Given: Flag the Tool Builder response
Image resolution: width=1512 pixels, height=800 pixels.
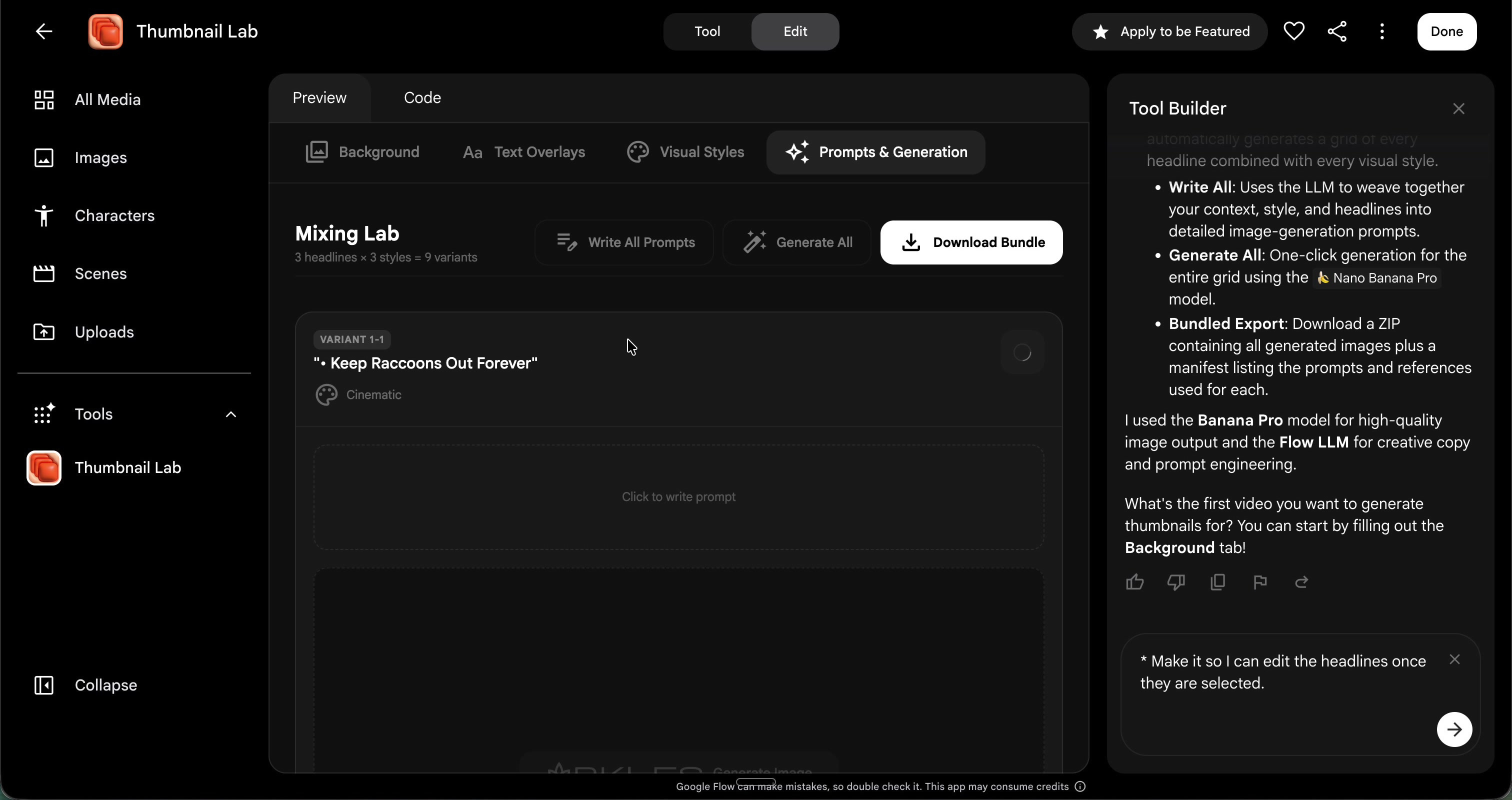Looking at the screenshot, I should [1259, 581].
